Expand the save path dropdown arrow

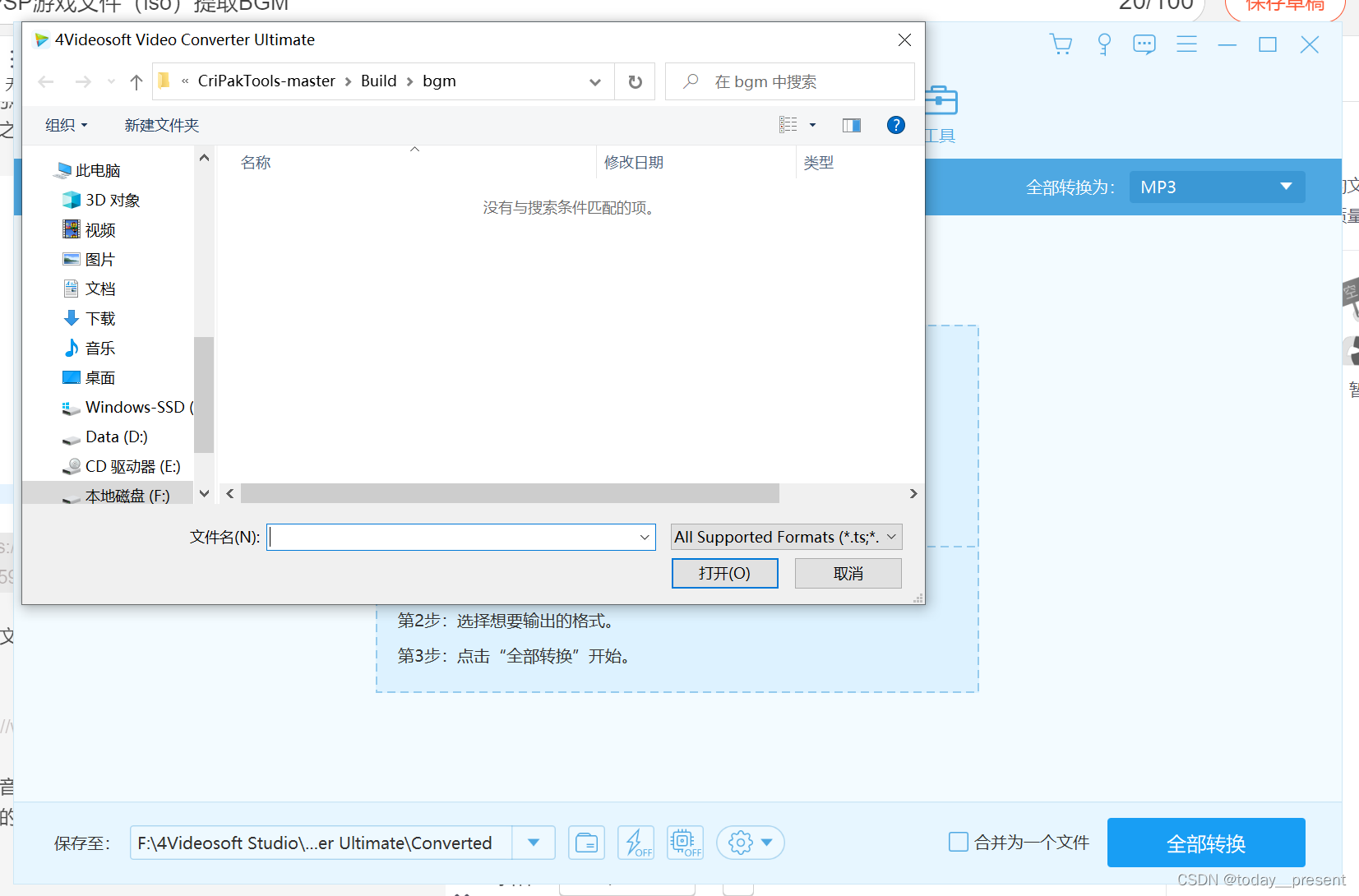click(x=534, y=843)
